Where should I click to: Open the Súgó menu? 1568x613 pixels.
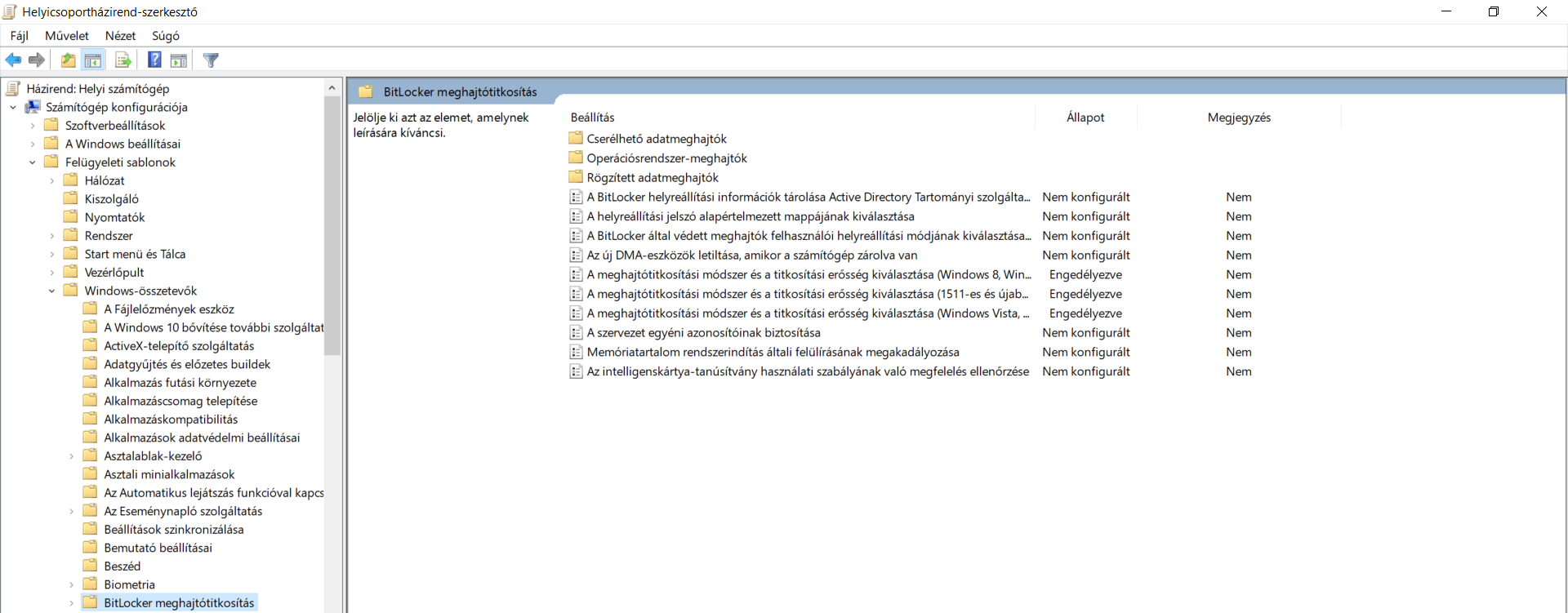(x=166, y=35)
